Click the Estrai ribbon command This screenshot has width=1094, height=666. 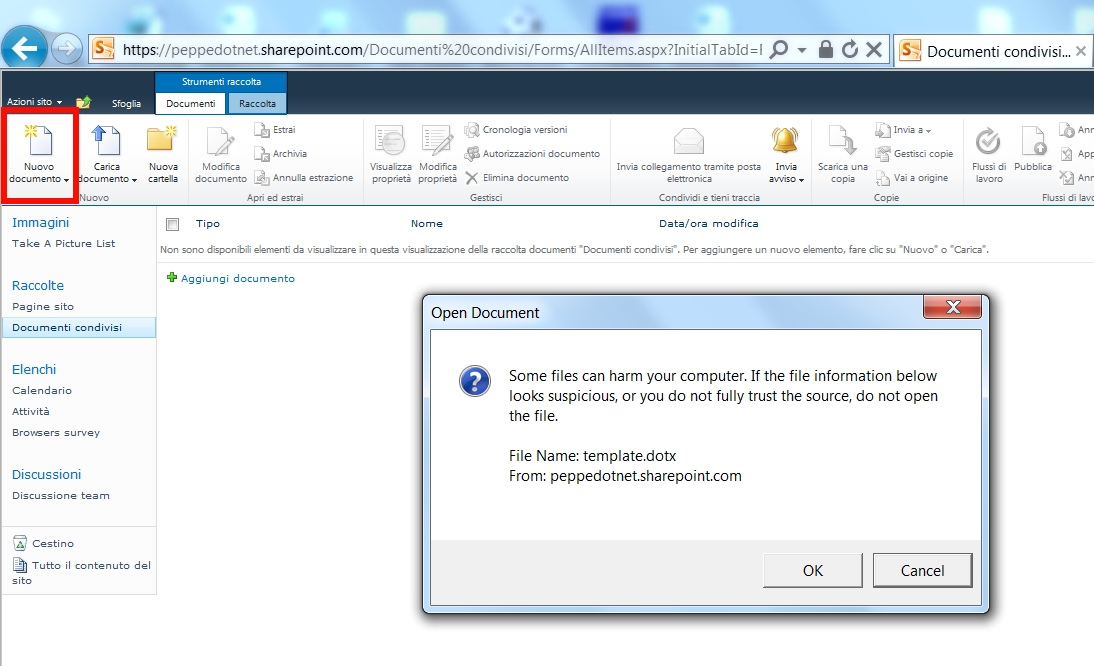[x=275, y=130]
